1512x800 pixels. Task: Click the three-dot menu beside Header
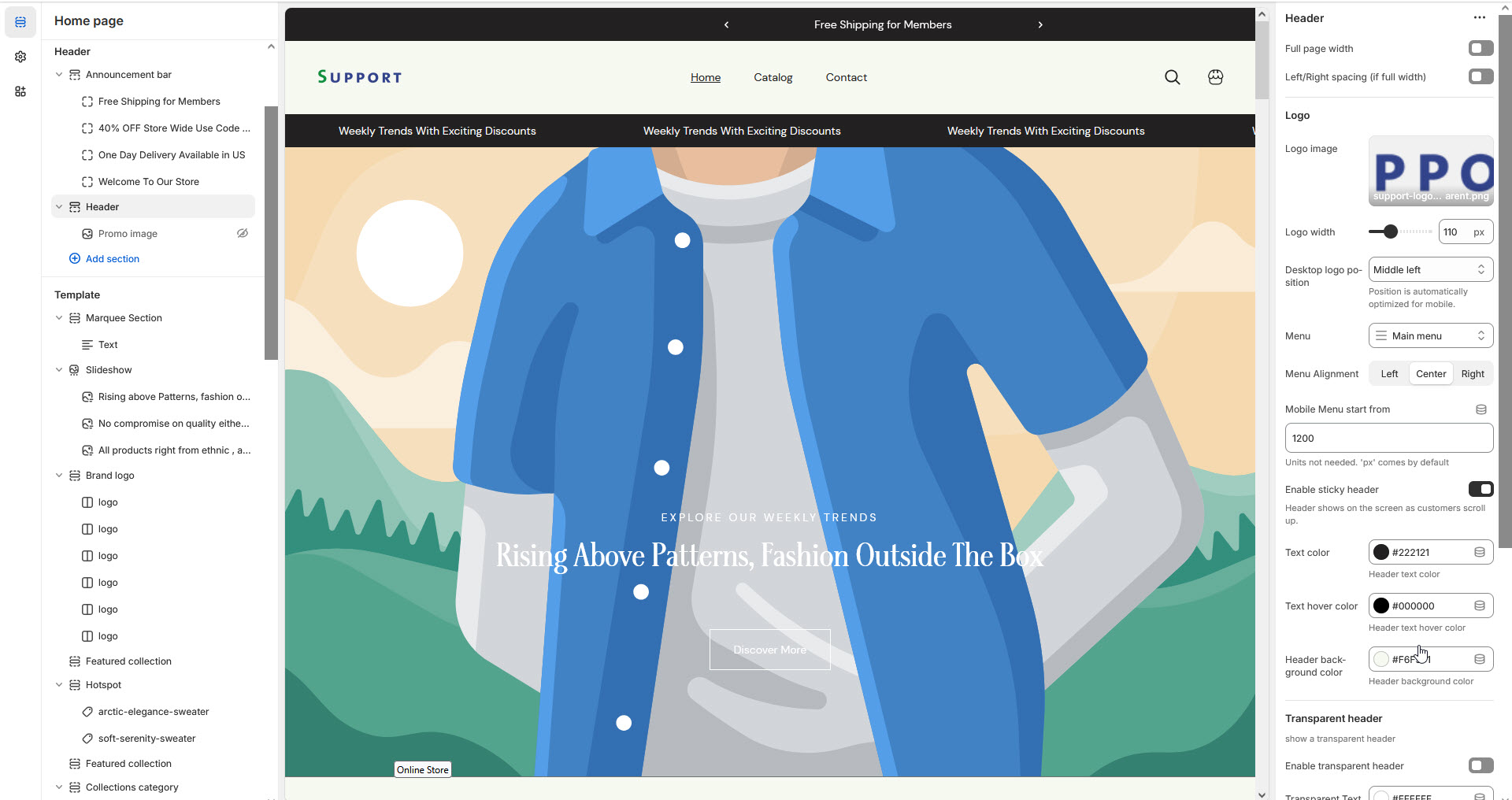[x=1479, y=18]
